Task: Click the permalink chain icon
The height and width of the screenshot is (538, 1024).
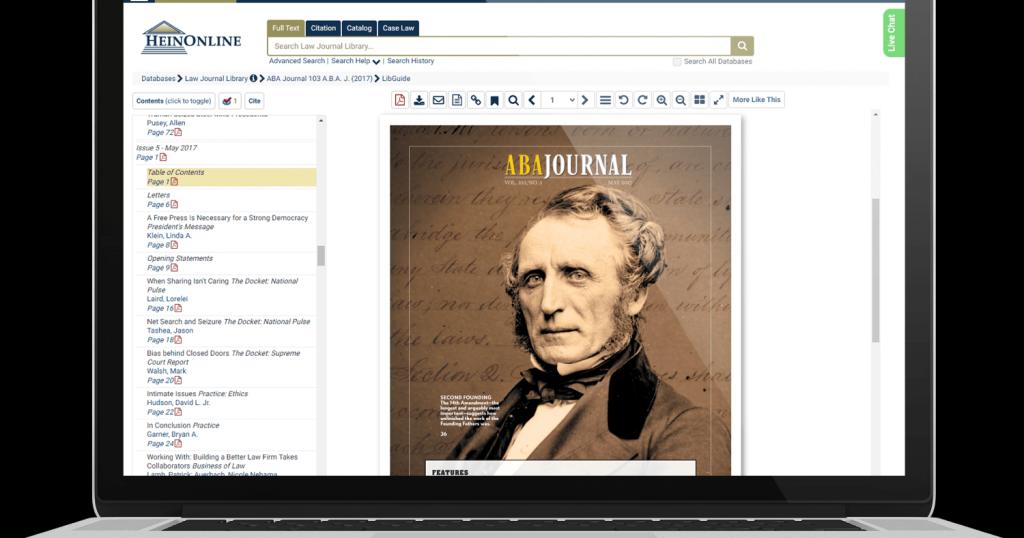Action: (x=476, y=100)
